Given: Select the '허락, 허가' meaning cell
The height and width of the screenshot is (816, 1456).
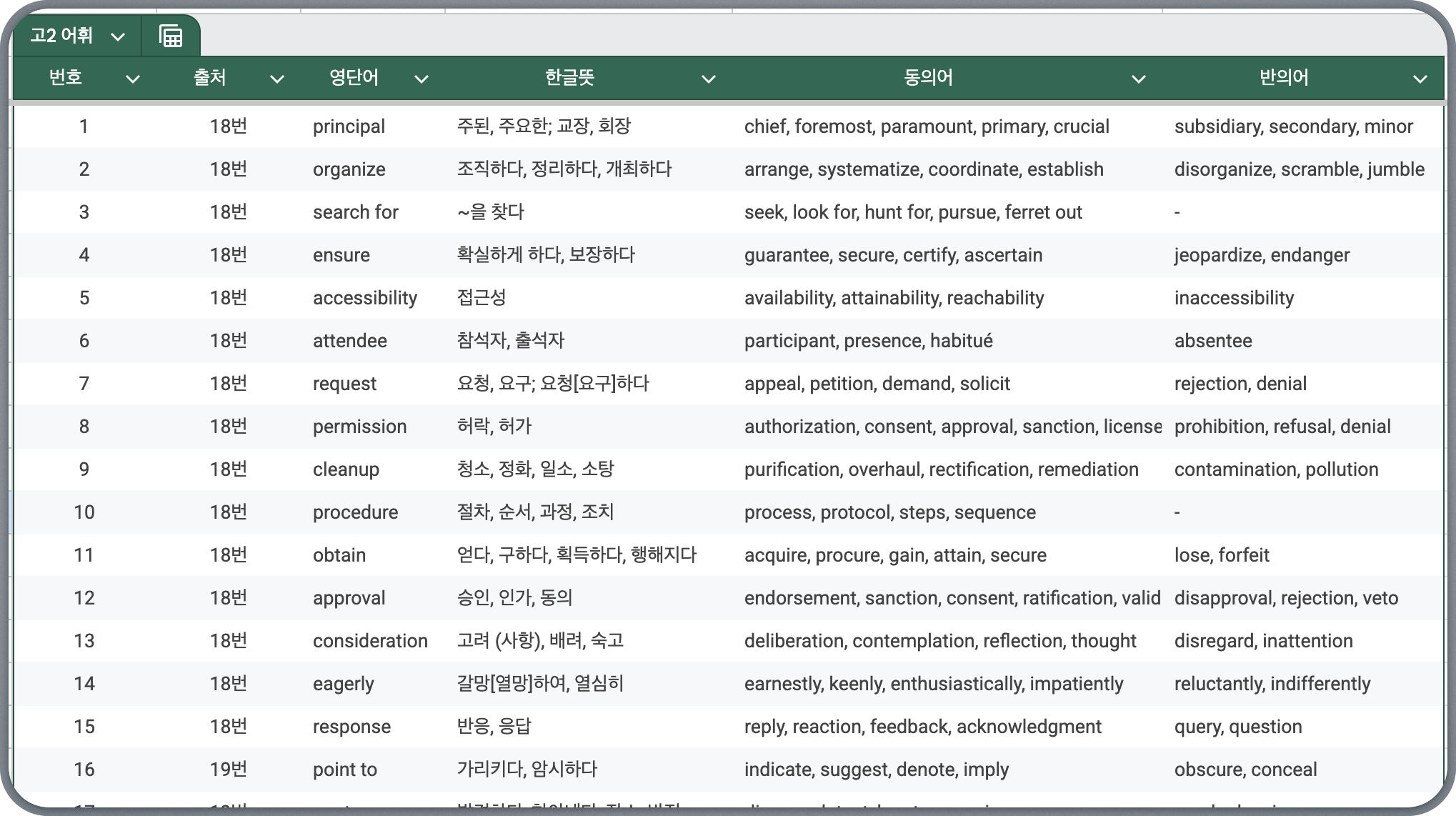Looking at the screenshot, I should (x=494, y=427).
